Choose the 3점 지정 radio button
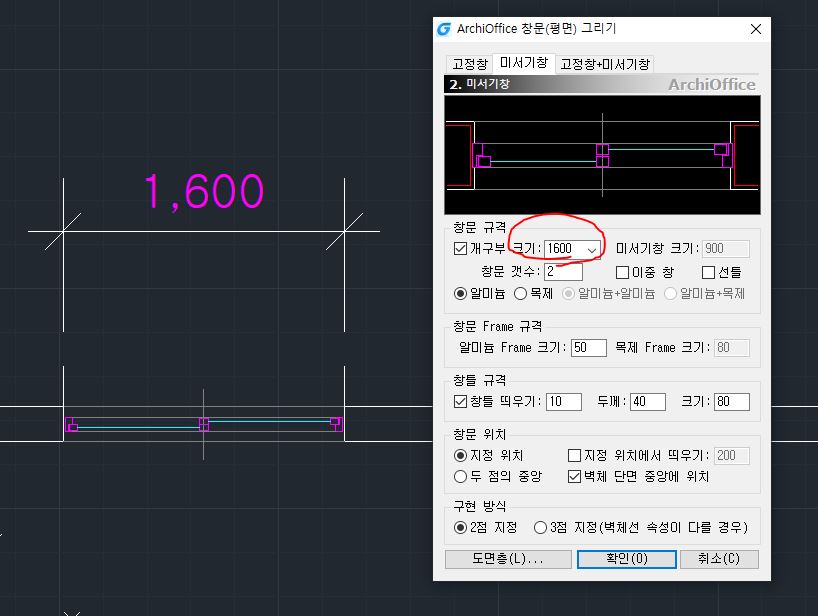The height and width of the screenshot is (616, 818). (541, 527)
